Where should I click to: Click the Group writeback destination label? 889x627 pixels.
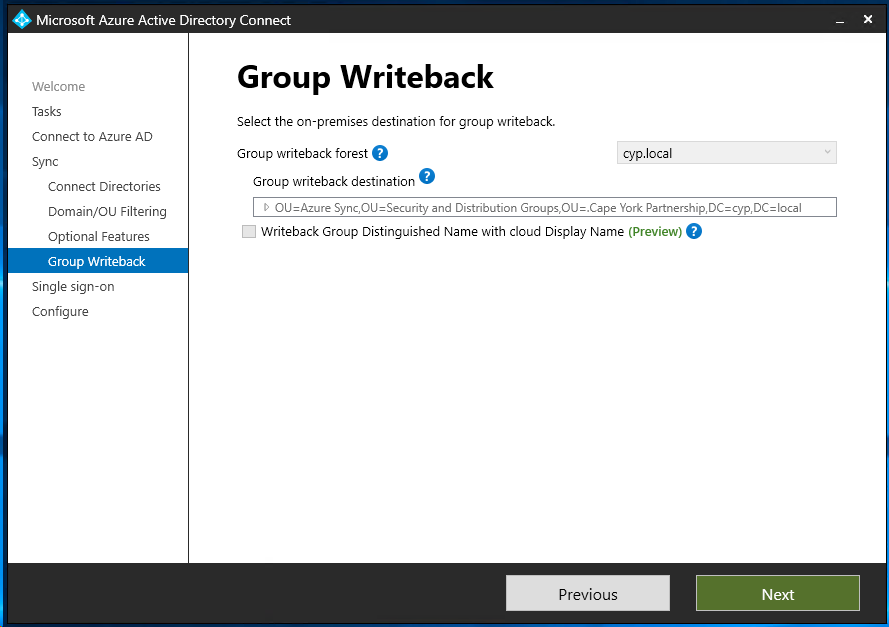(334, 181)
